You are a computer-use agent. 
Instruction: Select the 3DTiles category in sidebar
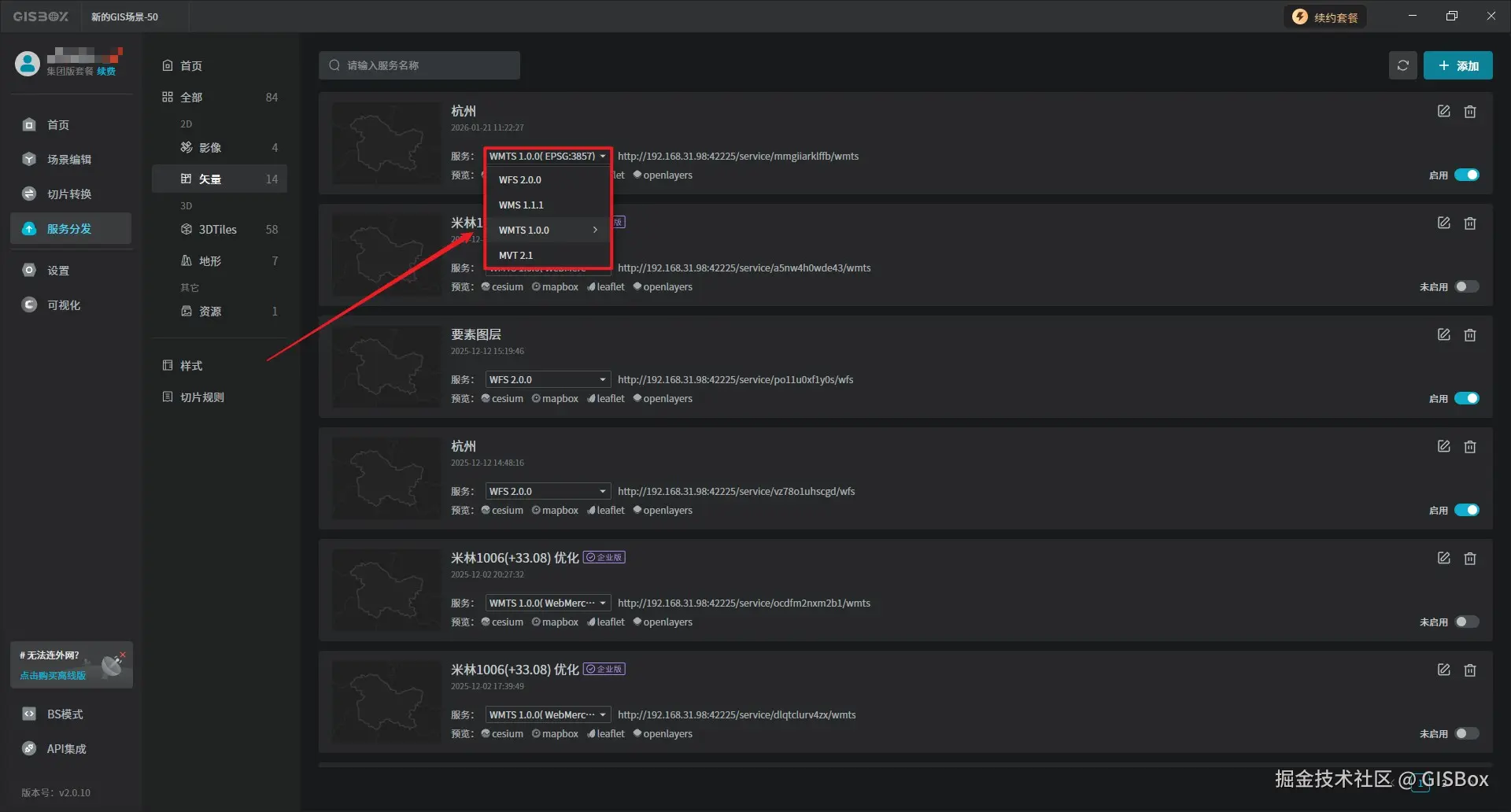tap(218, 229)
